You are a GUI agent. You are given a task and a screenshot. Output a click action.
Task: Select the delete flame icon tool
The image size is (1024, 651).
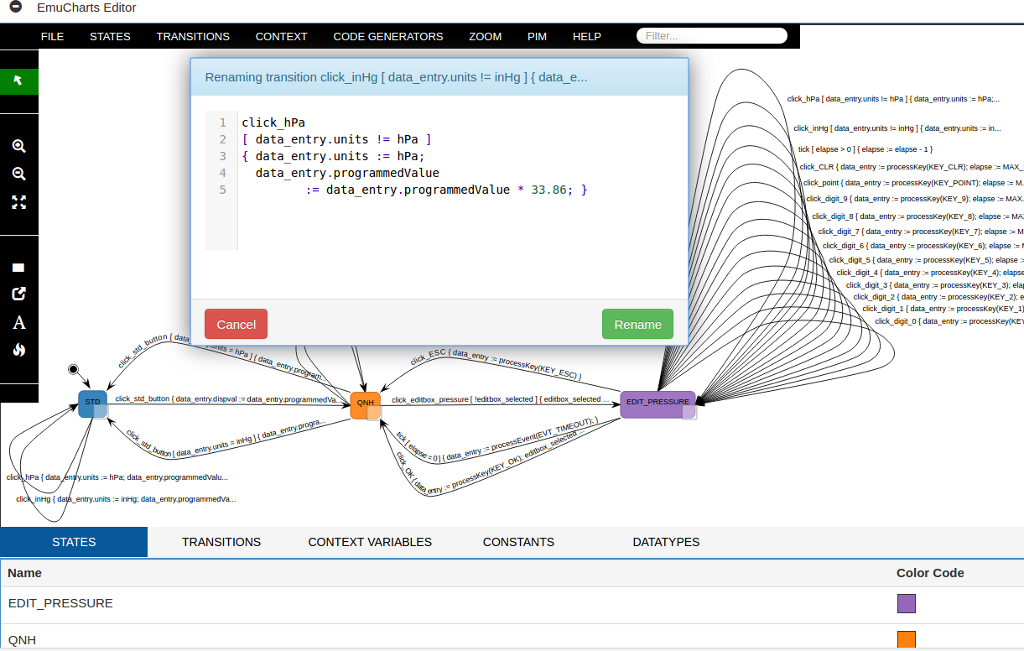click(19, 350)
